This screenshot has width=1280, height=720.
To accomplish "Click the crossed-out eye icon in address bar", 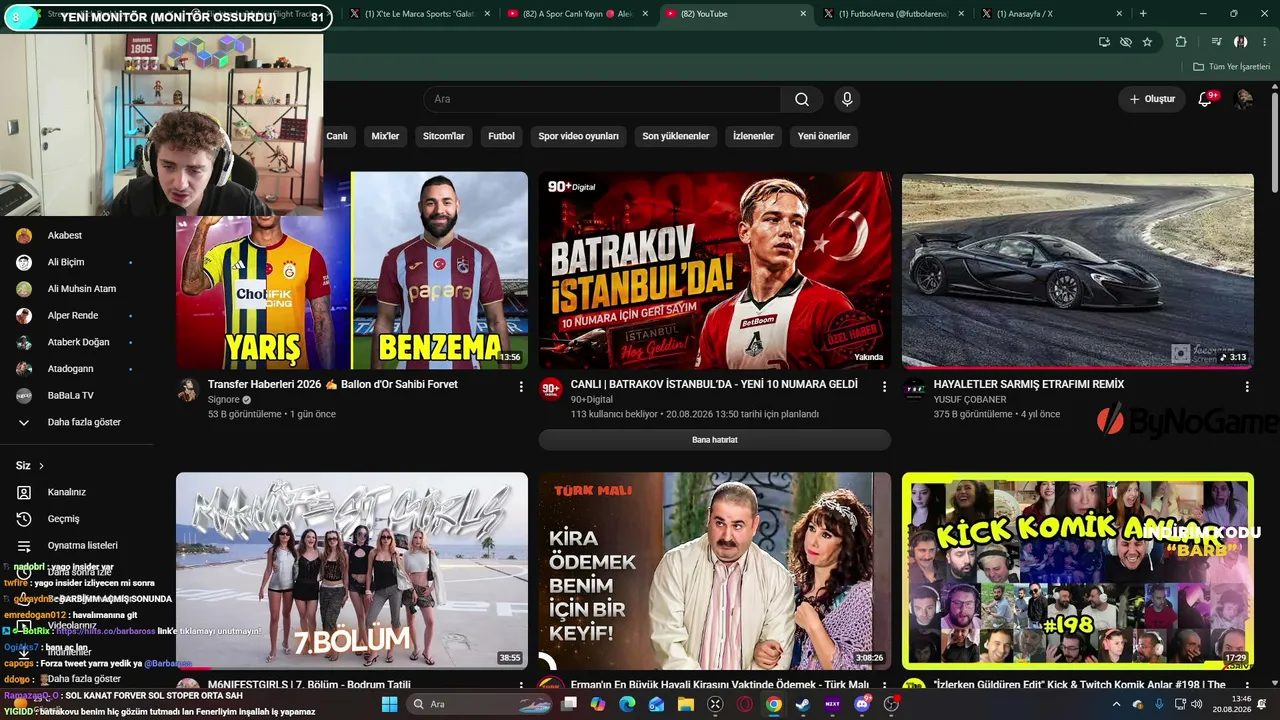I will (1126, 42).
